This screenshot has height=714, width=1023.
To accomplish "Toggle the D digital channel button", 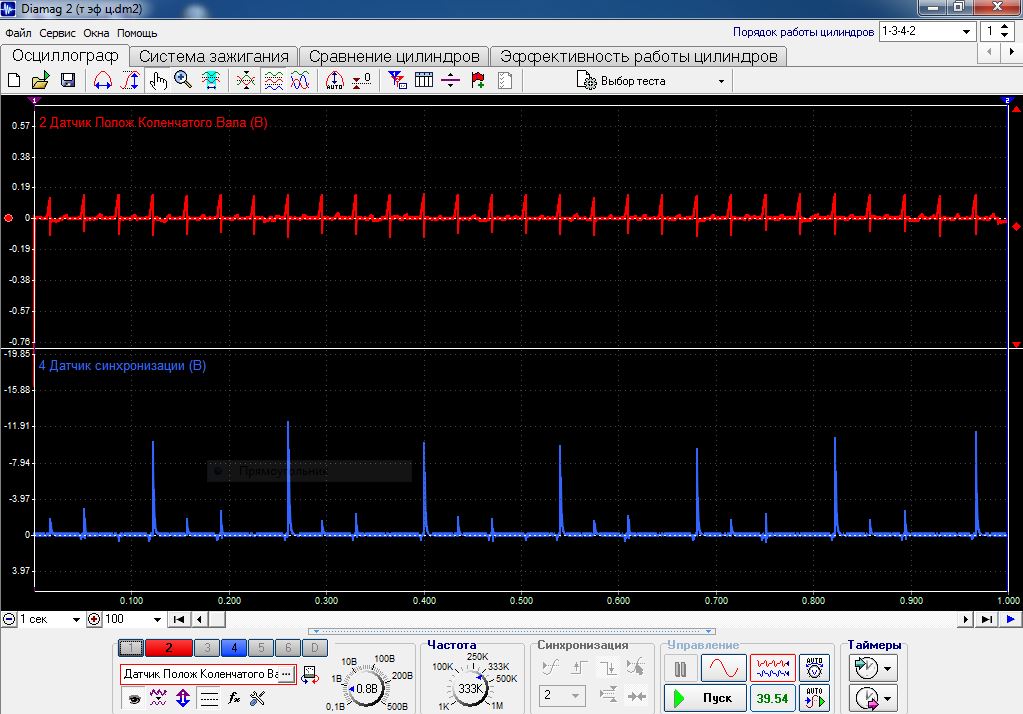I will pyautogui.click(x=314, y=647).
